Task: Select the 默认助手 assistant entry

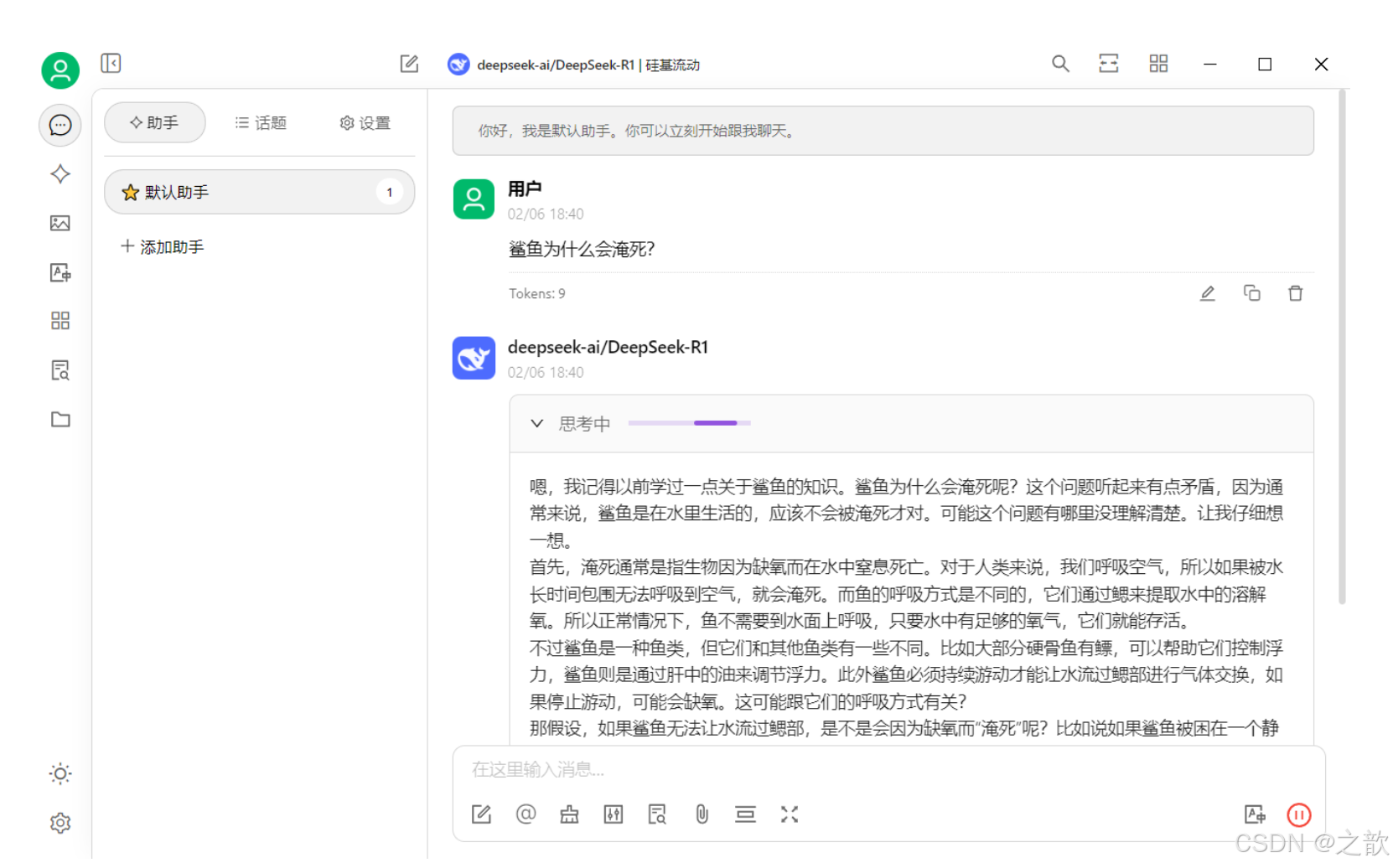Action: coord(260,192)
